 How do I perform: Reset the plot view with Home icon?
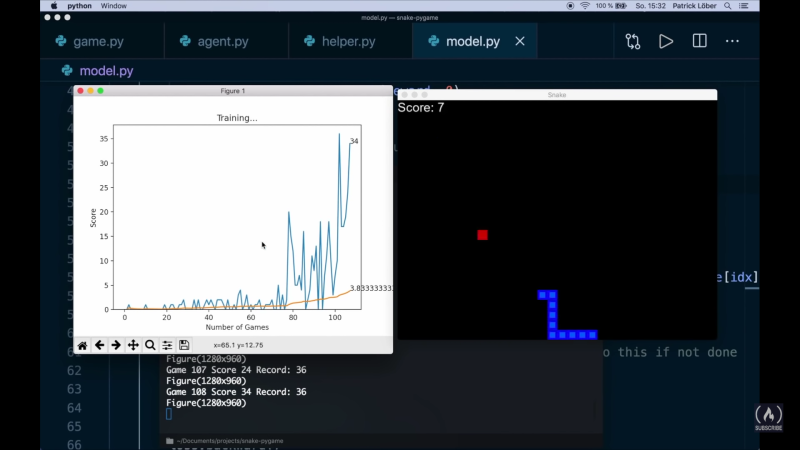82,345
